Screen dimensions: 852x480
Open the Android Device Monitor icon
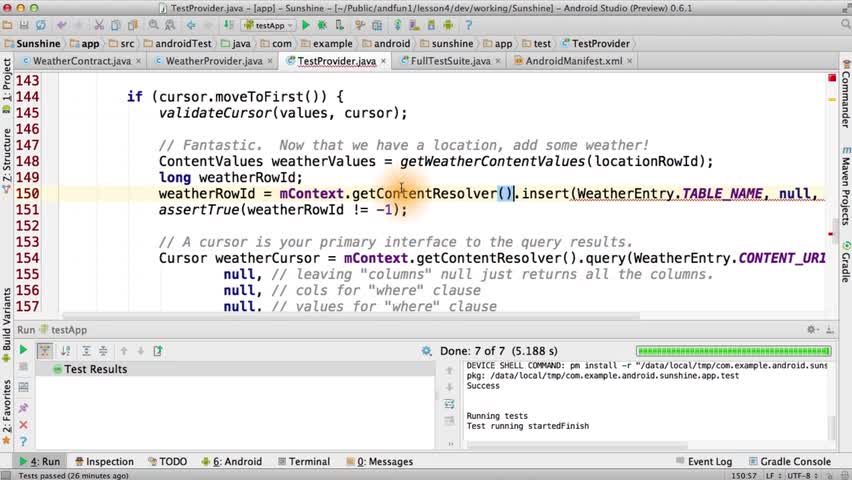click(x=448, y=25)
